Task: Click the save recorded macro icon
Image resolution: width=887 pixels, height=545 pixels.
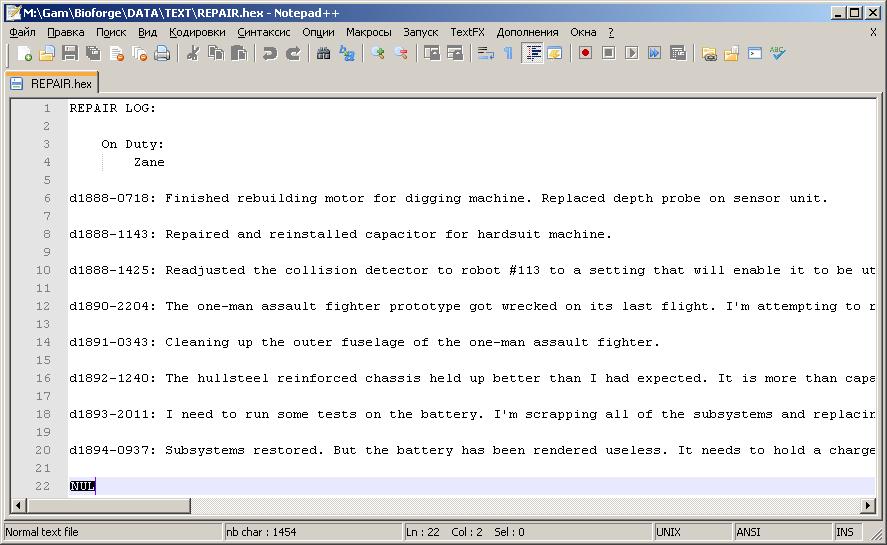Action: [x=678, y=54]
